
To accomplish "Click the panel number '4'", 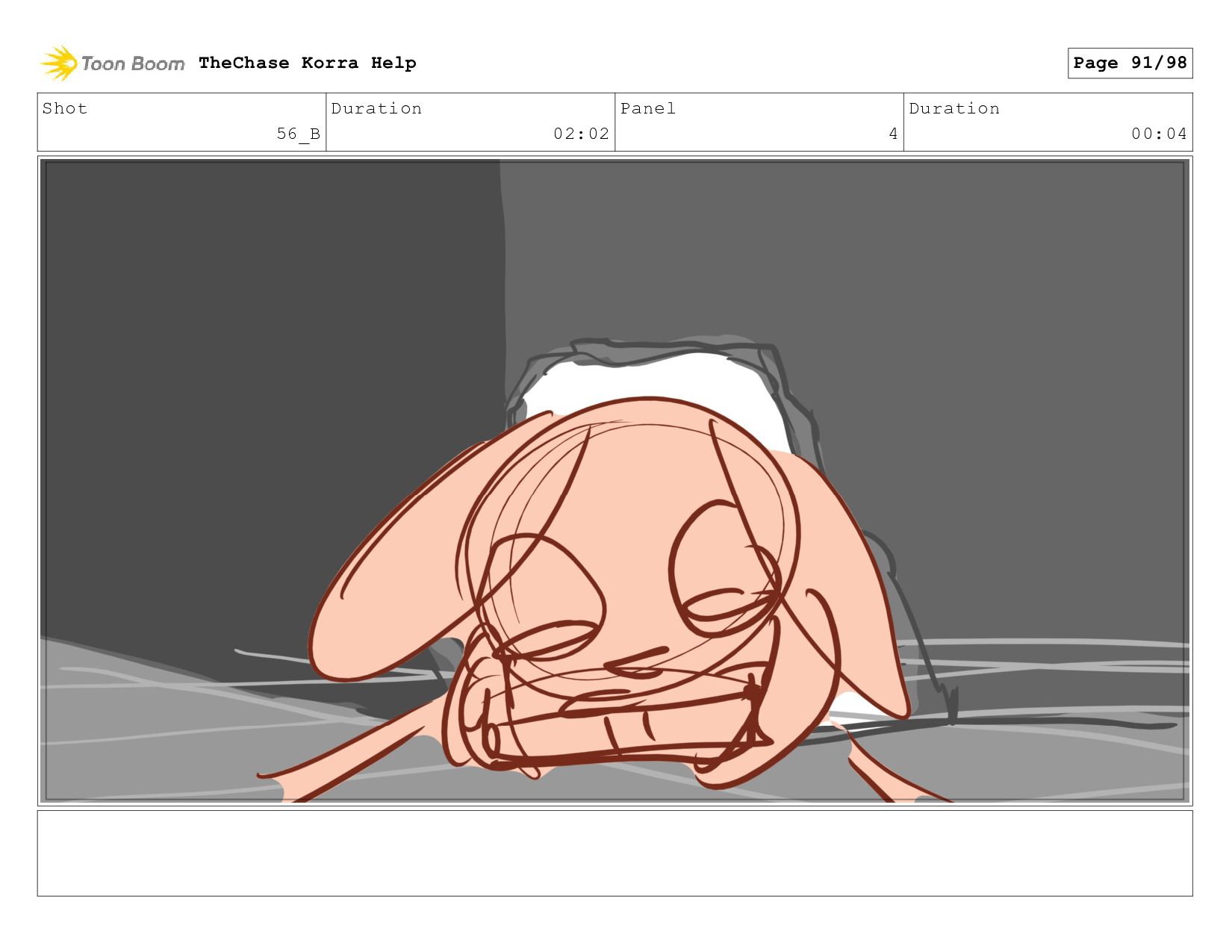I will [x=893, y=134].
